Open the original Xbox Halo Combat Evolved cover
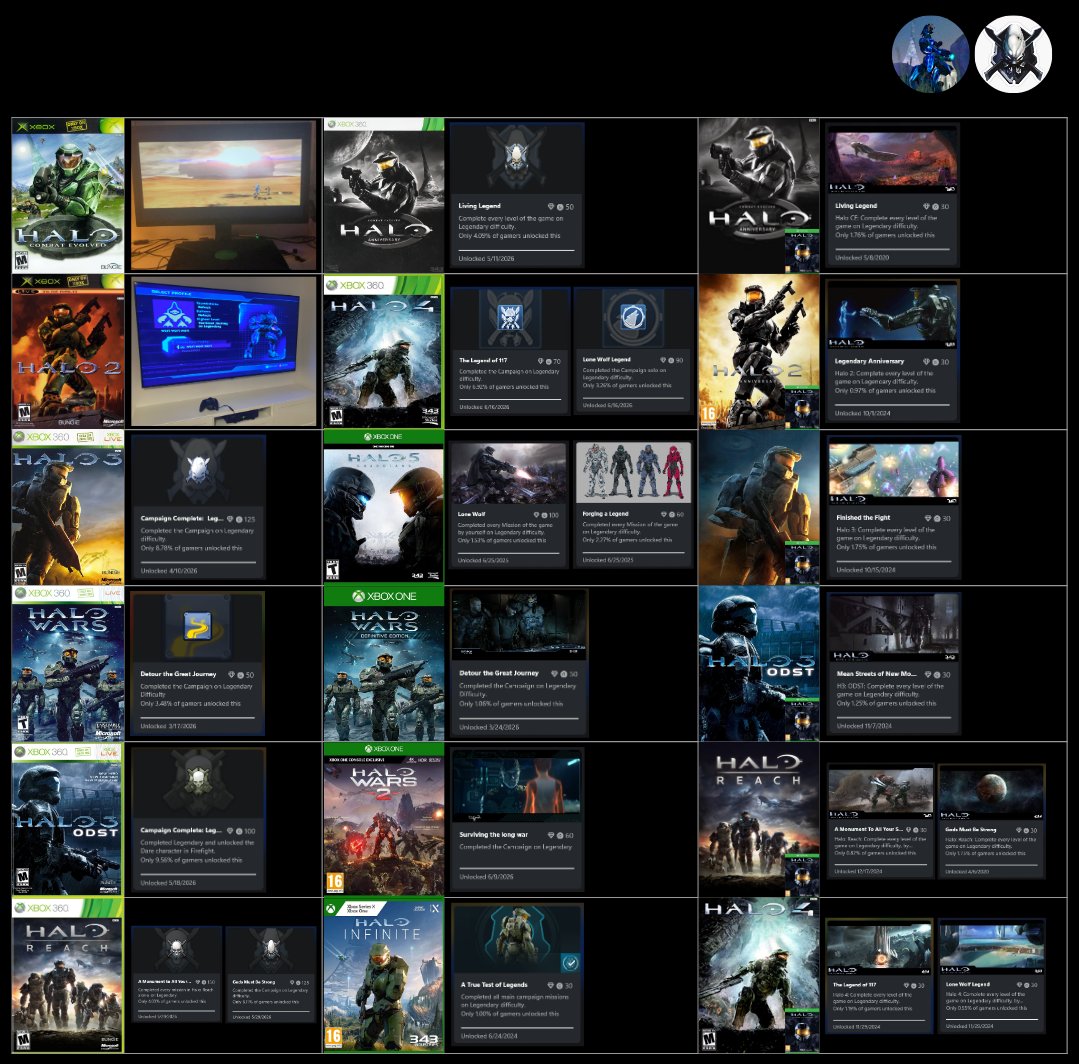Screen dimensions: 1079x1064 (68, 195)
